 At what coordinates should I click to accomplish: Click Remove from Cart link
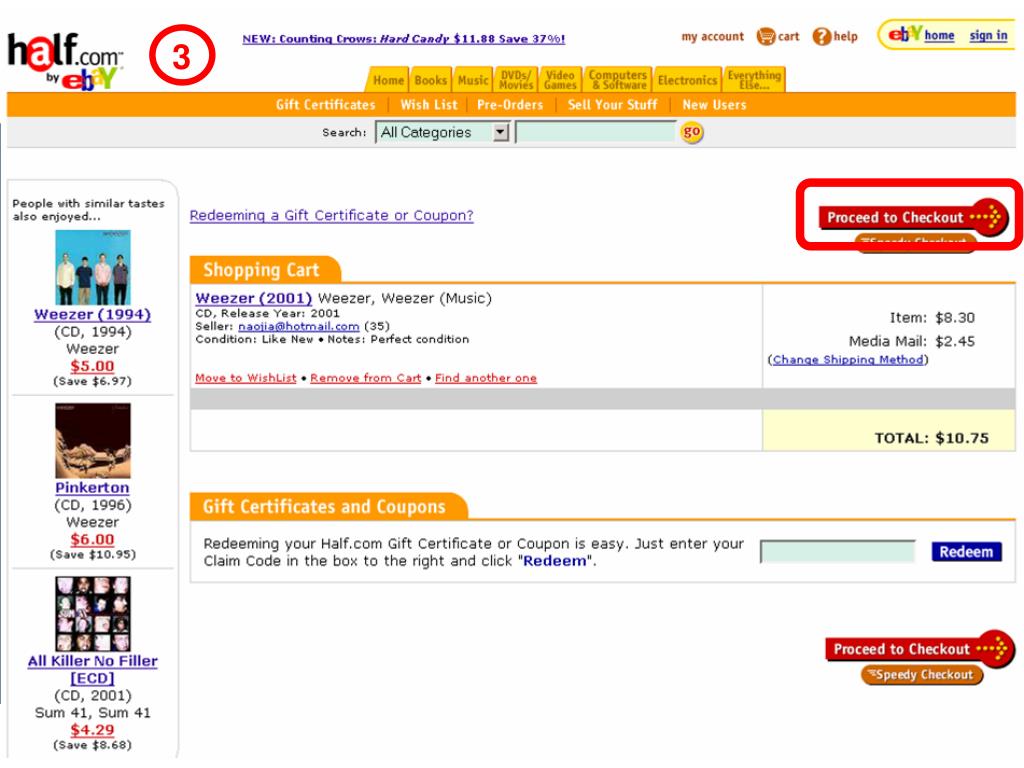366,378
